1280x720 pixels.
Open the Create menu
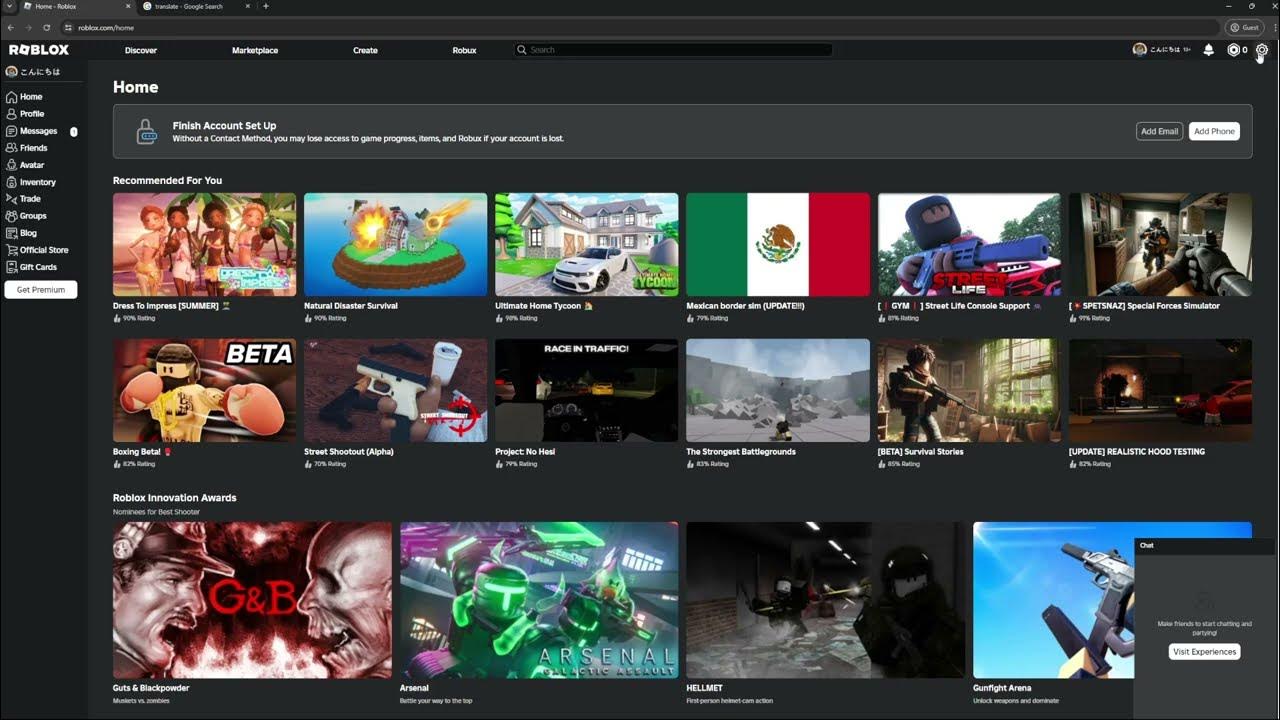[365, 50]
